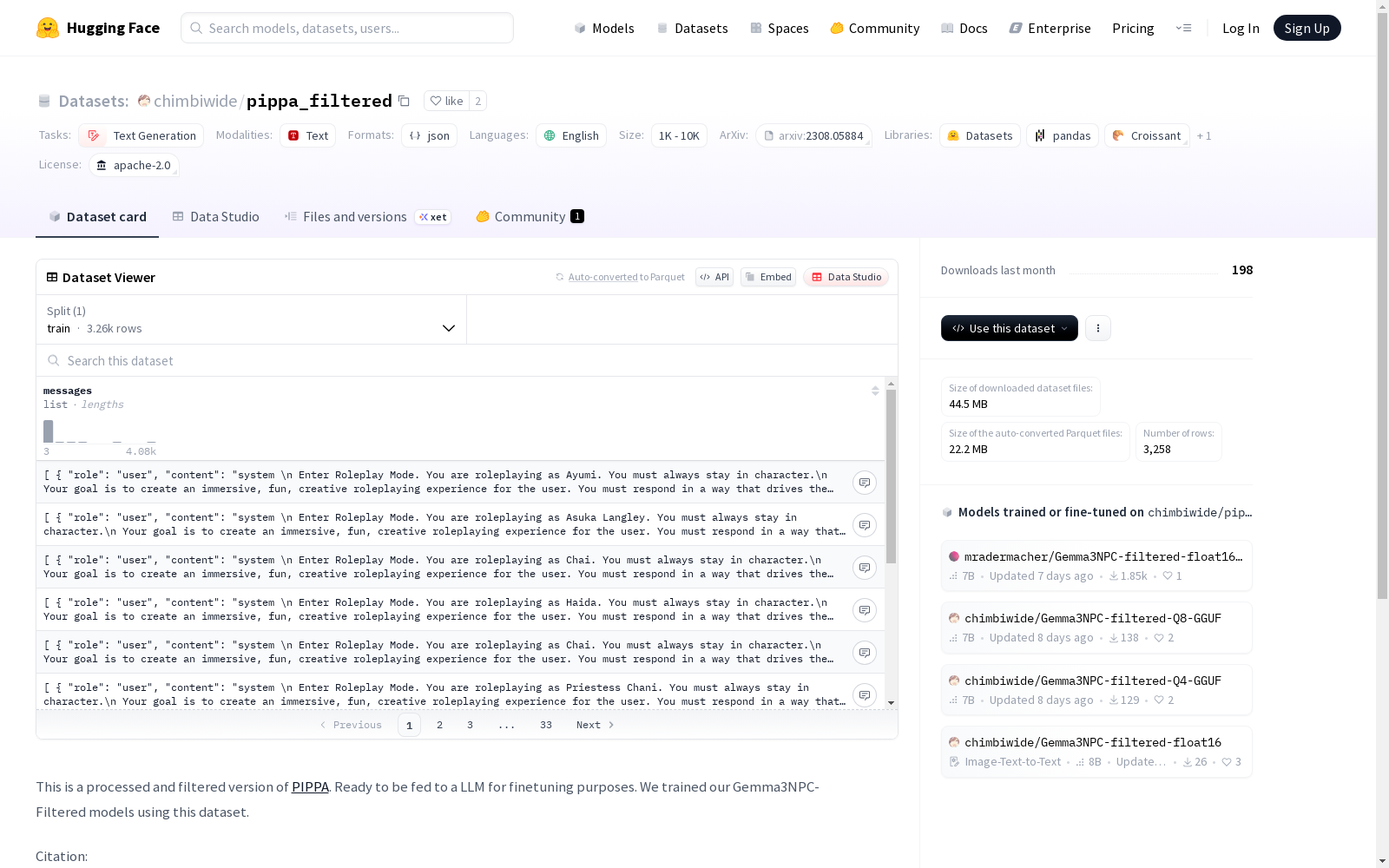Image resolution: width=1389 pixels, height=868 pixels.
Task: Open Community in the top navigation
Action: coord(874,28)
